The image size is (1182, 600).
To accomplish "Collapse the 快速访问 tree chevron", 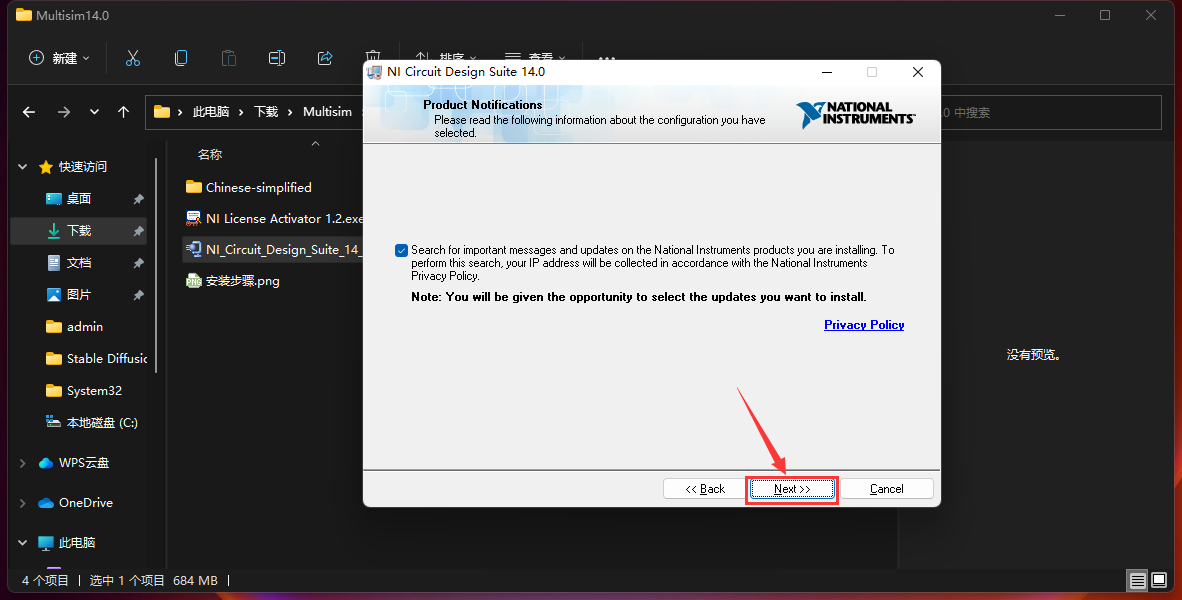I will pos(23,167).
